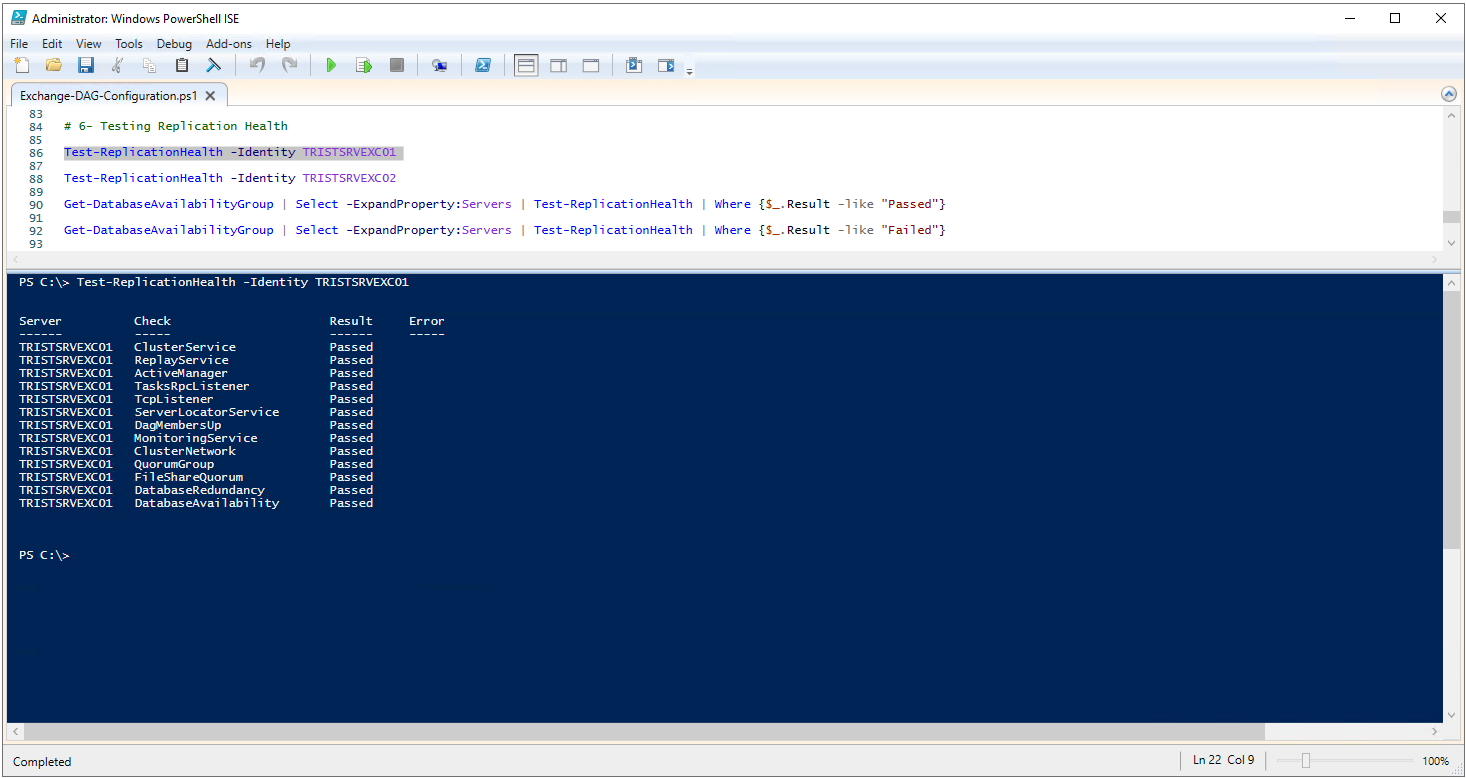
Task: Open the File menu
Action: (x=19, y=44)
